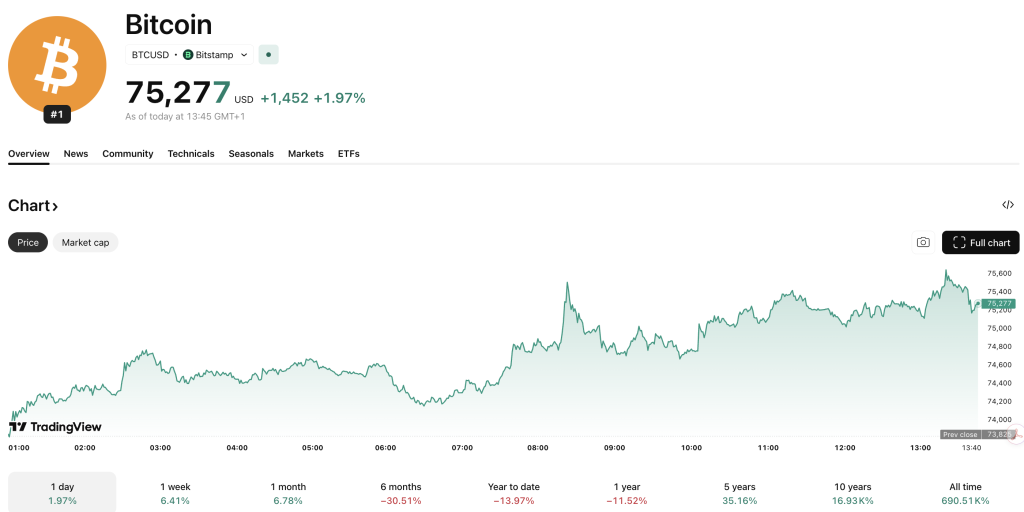This screenshot has height=512, width=1024.
Task: Switch chart to Market cap view
Action: coord(85,242)
